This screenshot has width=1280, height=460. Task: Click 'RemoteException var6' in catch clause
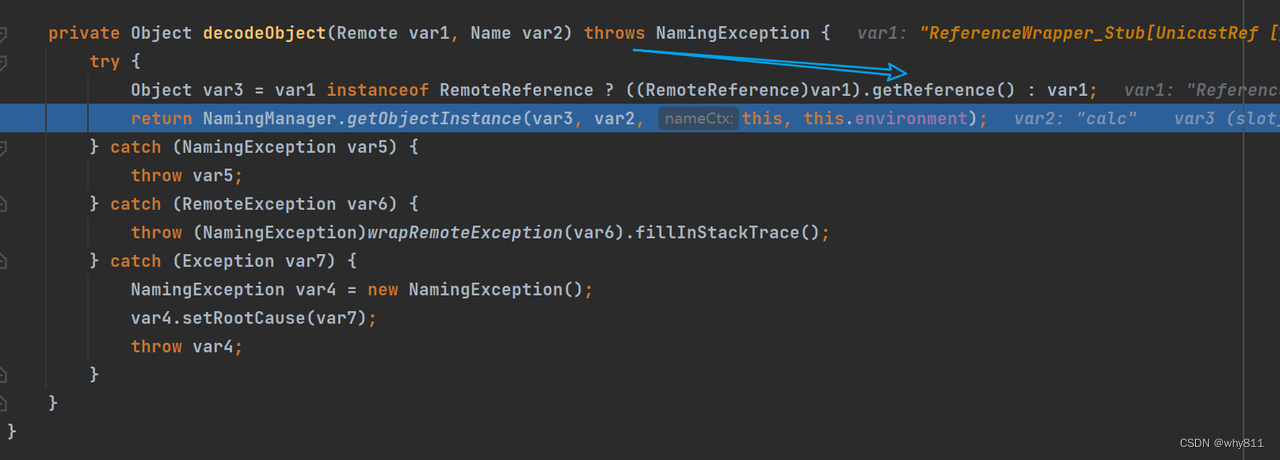[279, 204]
